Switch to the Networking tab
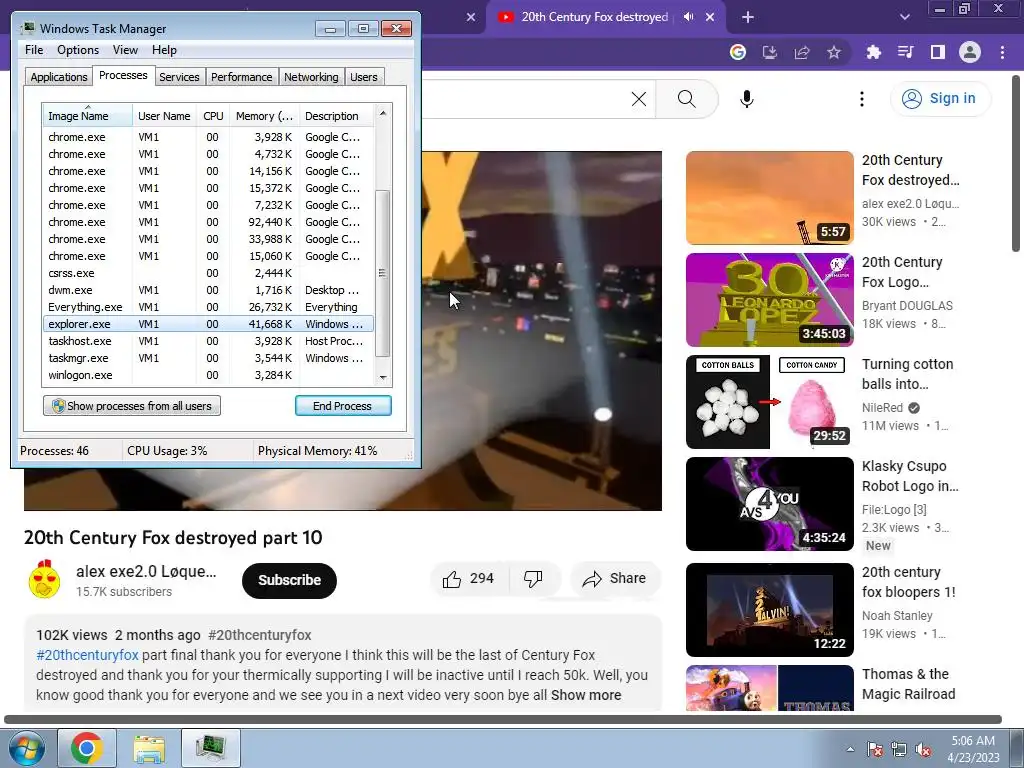1024x768 pixels. 311,77
